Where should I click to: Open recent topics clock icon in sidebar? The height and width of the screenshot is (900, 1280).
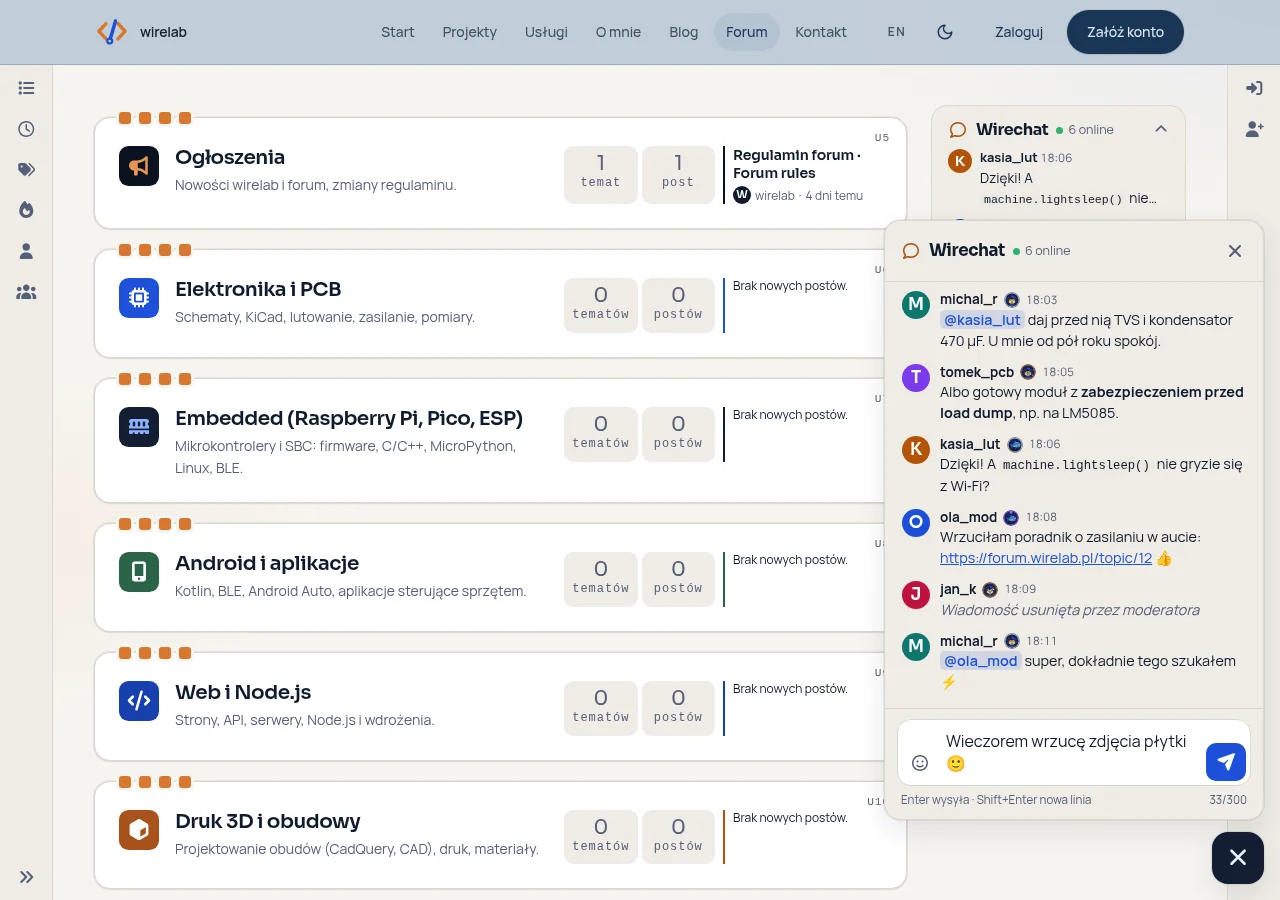coord(27,129)
